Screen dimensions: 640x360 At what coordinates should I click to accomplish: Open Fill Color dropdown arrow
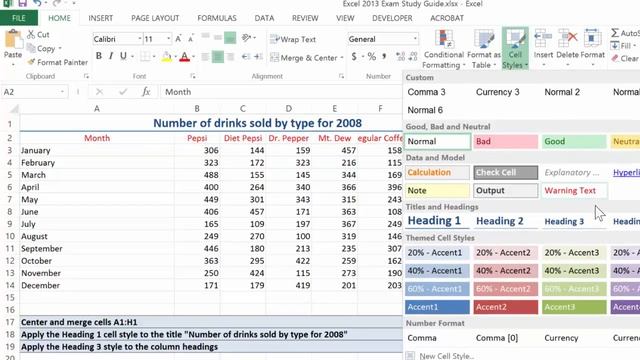click(175, 56)
